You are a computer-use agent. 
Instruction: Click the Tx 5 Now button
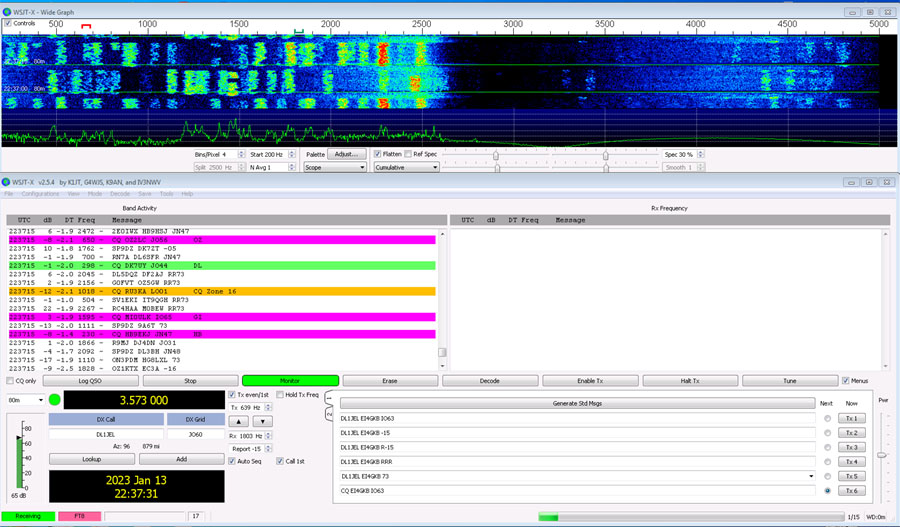852,476
